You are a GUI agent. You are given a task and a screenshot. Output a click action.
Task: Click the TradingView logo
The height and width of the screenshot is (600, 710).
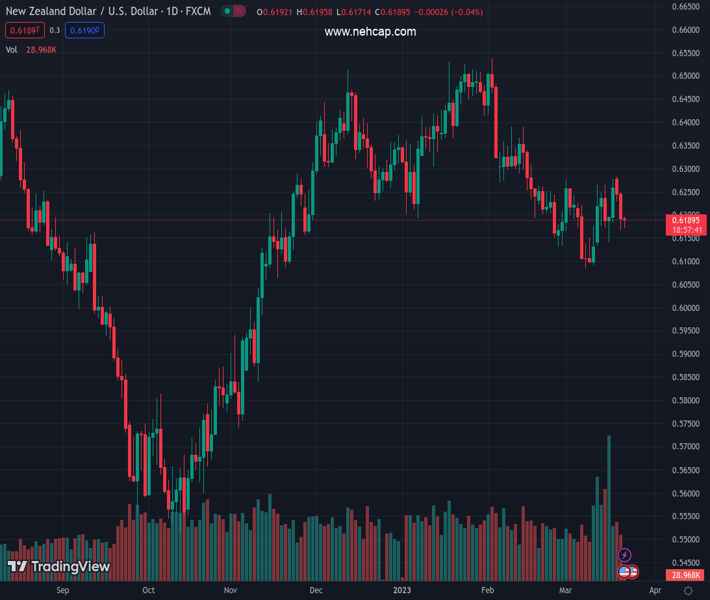[x=58, y=567]
